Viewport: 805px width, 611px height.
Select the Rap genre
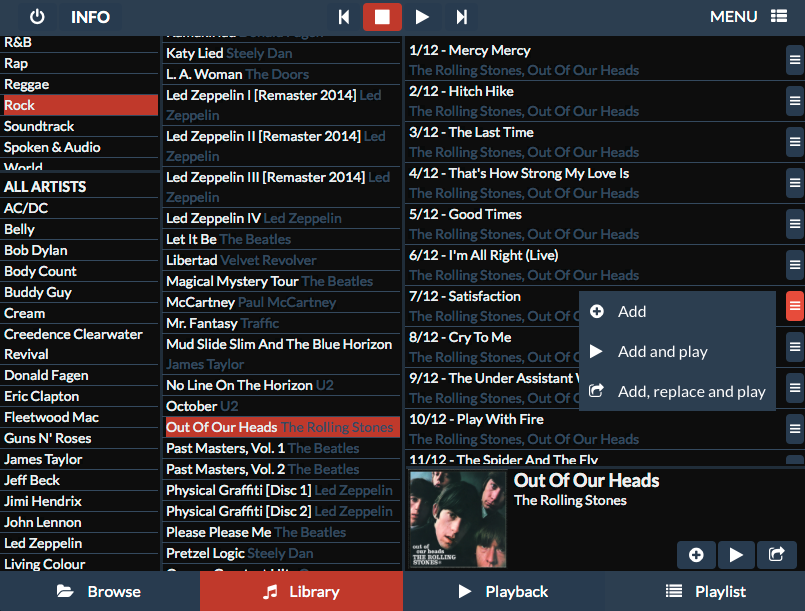pyautogui.click(x=79, y=63)
